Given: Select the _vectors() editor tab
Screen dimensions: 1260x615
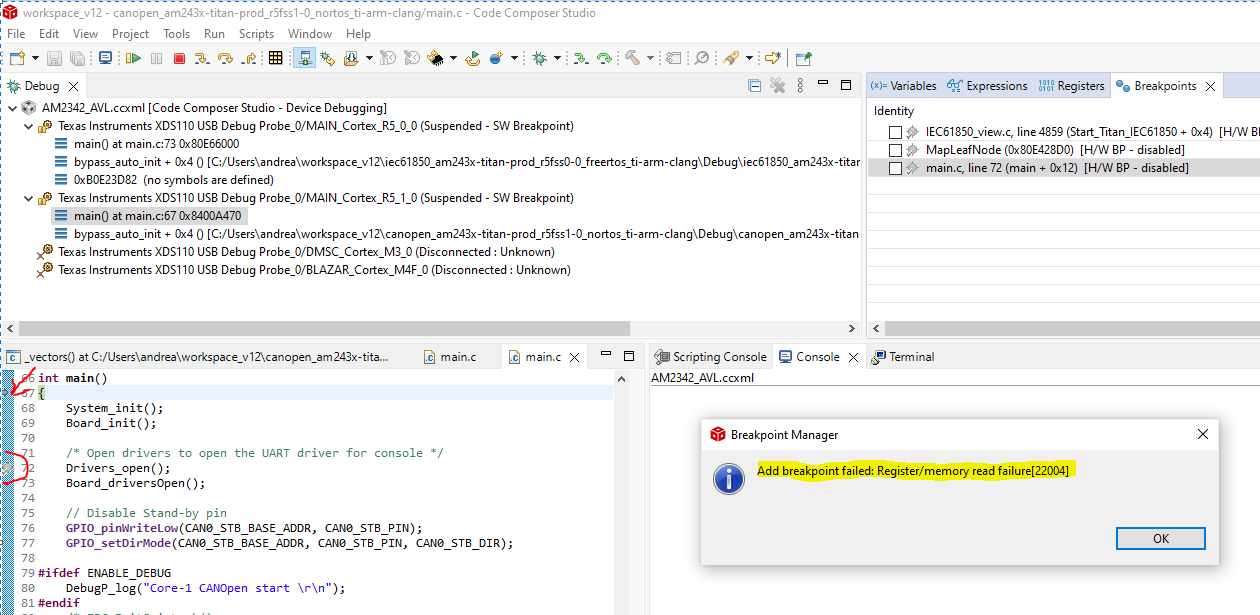Looking at the screenshot, I should click(x=199, y=357).
